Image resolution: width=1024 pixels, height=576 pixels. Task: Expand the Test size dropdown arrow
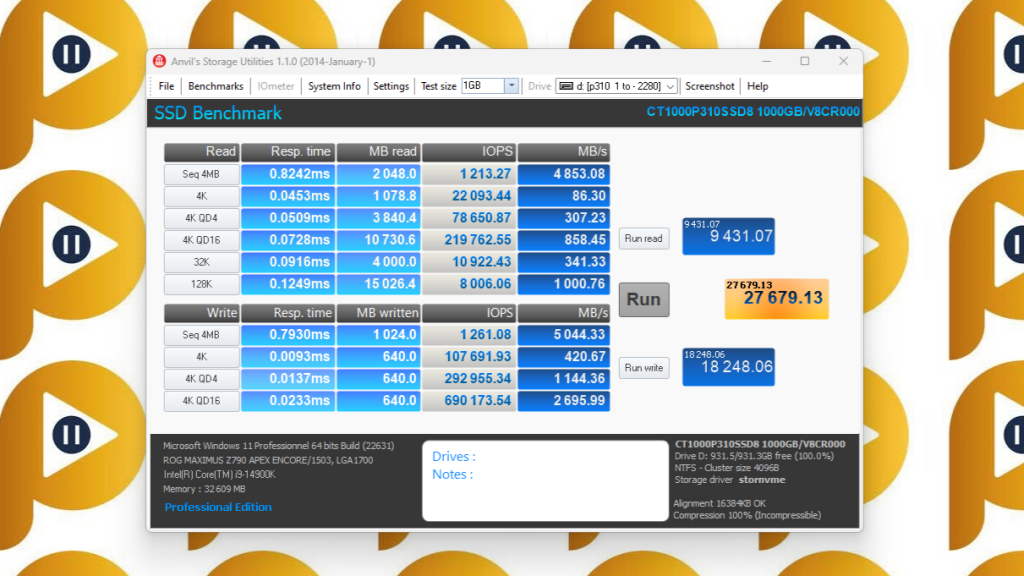pyautogui.click(x=511, y=86)
